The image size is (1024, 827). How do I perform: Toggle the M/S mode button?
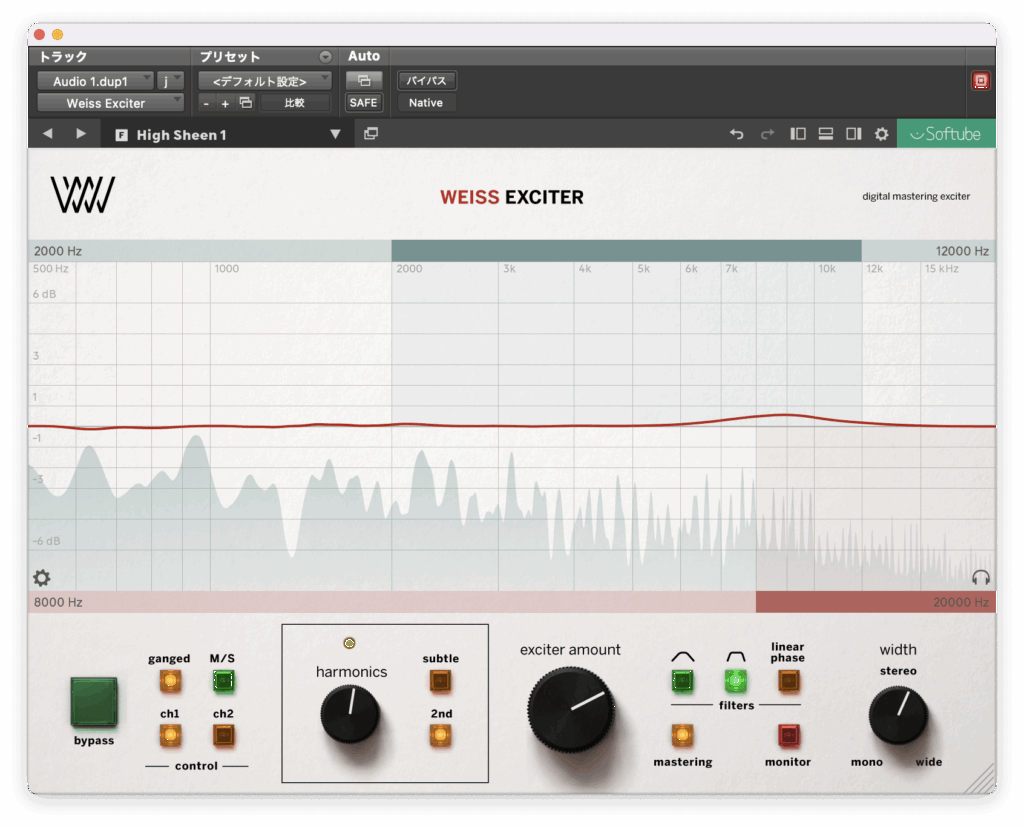coord(223,681)
